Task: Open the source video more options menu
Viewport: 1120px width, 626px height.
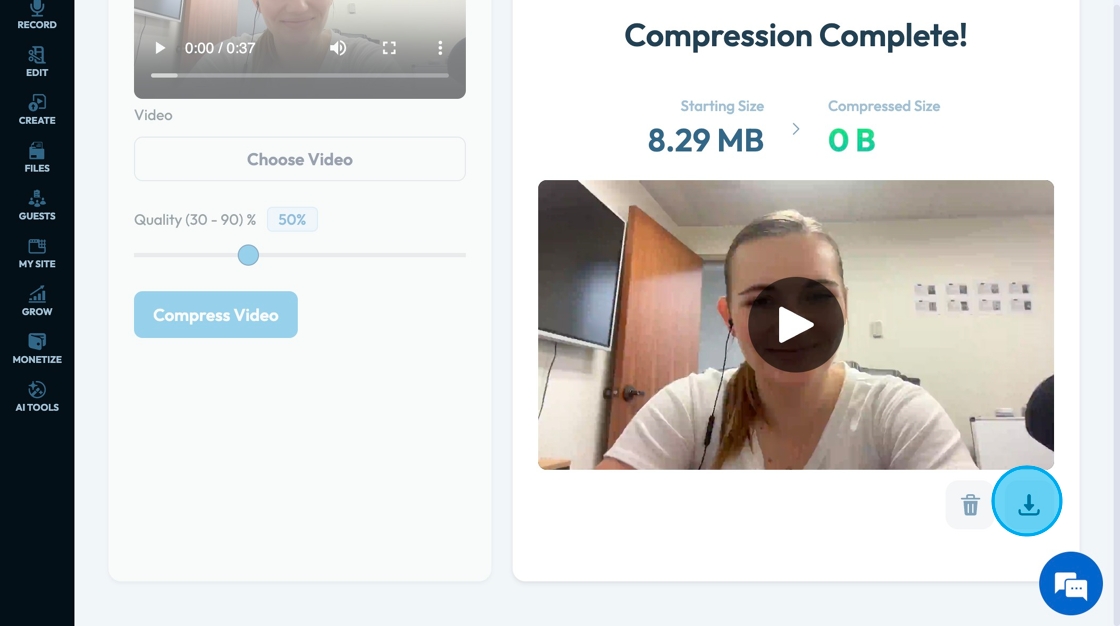Action: coord(440,48)
